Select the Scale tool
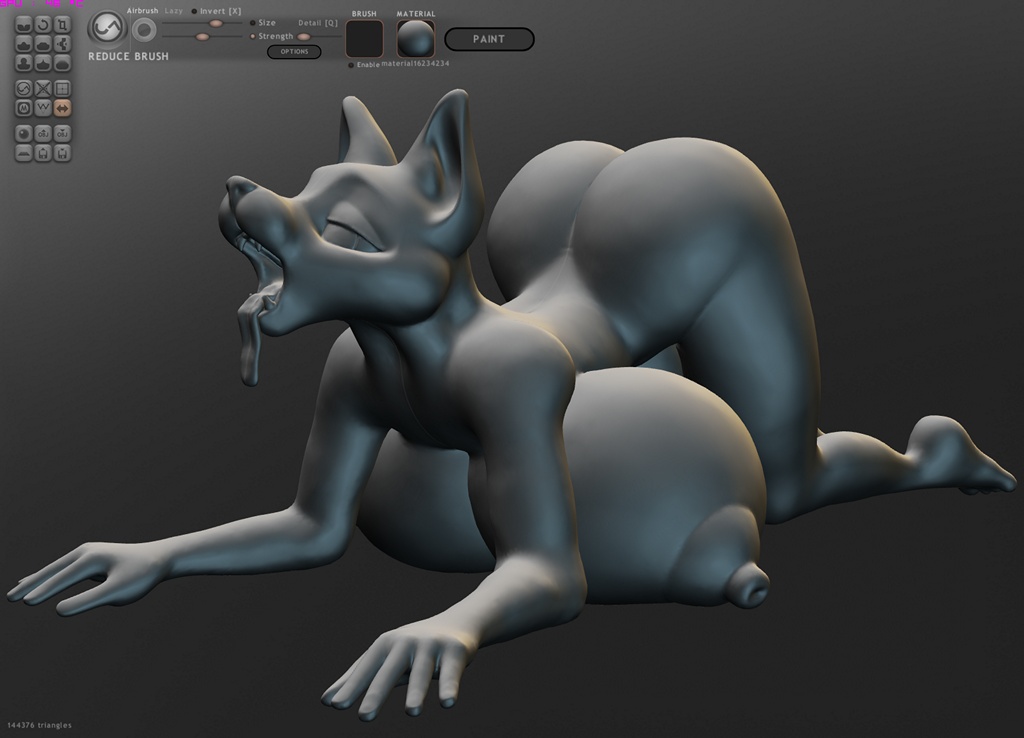 62,25
